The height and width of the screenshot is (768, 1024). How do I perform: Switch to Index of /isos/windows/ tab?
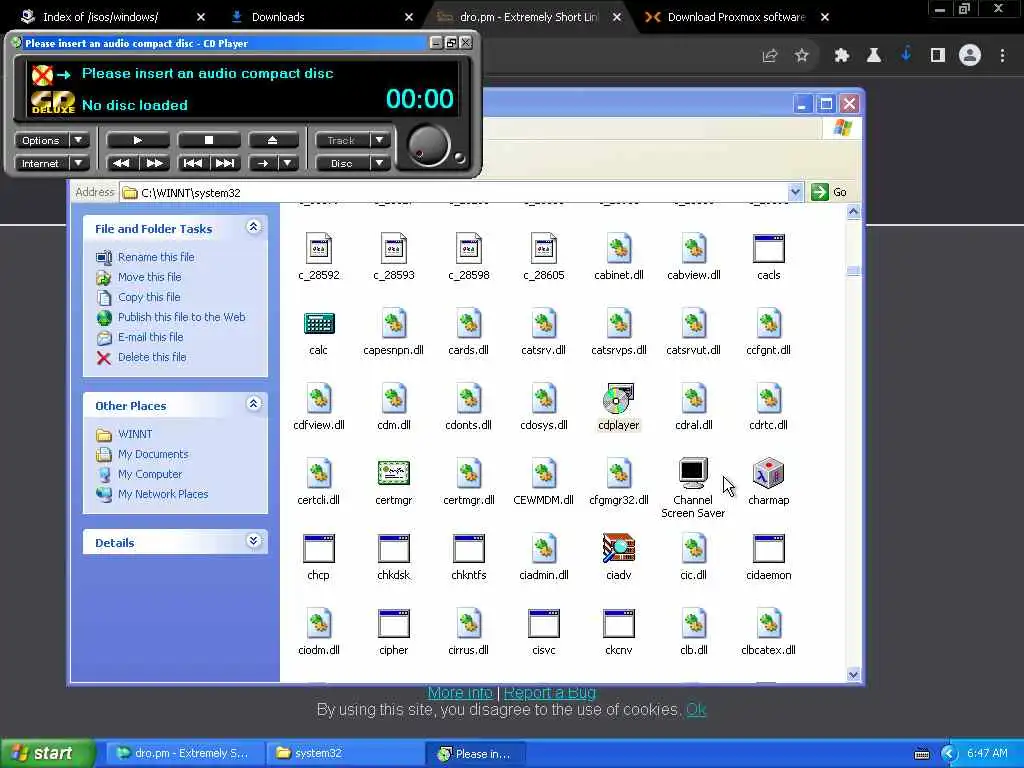[x=101, y=17]
